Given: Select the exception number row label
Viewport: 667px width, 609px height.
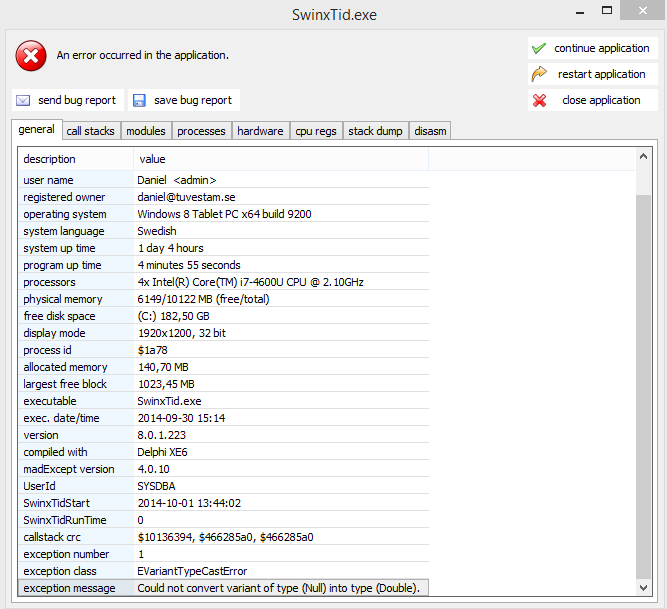Looking at the screenshot, I should [x=66, y=554].
